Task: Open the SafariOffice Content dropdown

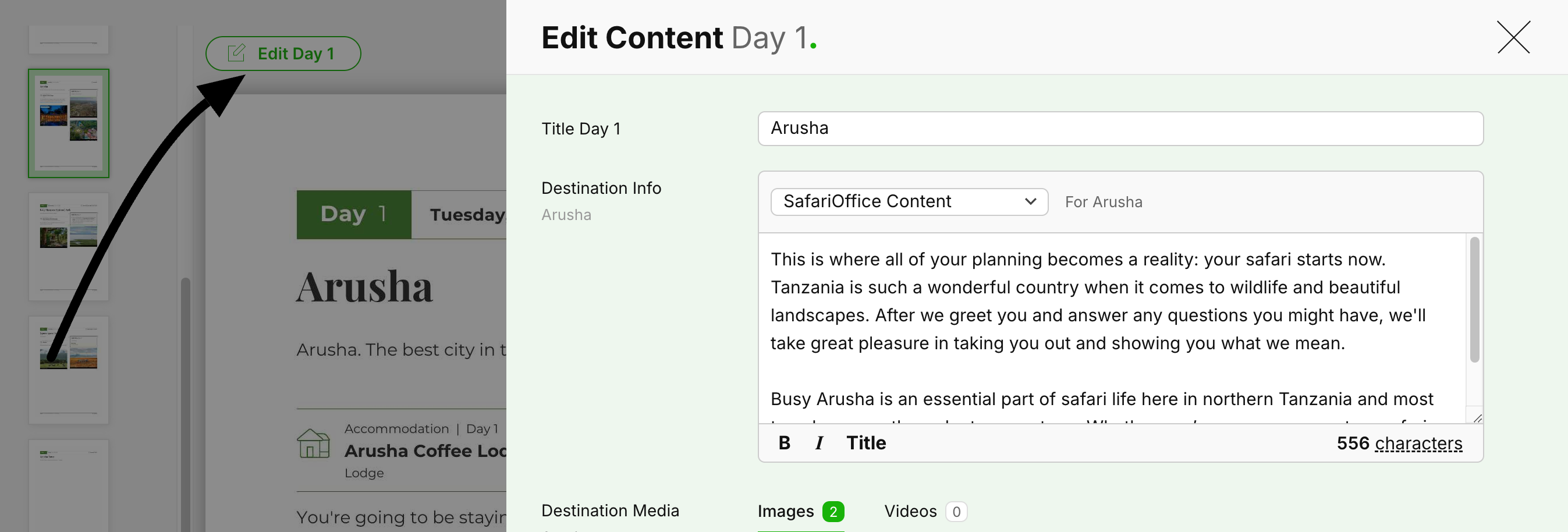Action: tap(909, 202)
